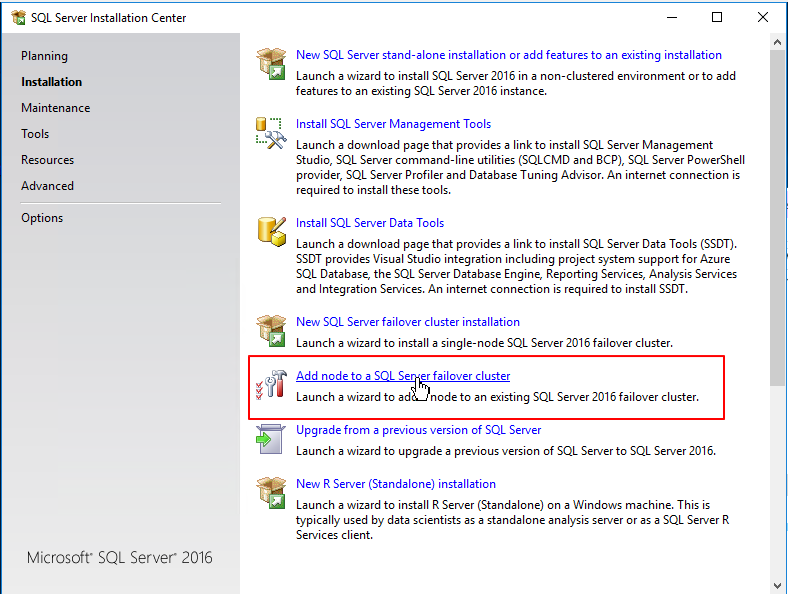Screen dimensions: 788x594
Task: Click the vertical scrollbar thumb
Action: pos(777,218)
